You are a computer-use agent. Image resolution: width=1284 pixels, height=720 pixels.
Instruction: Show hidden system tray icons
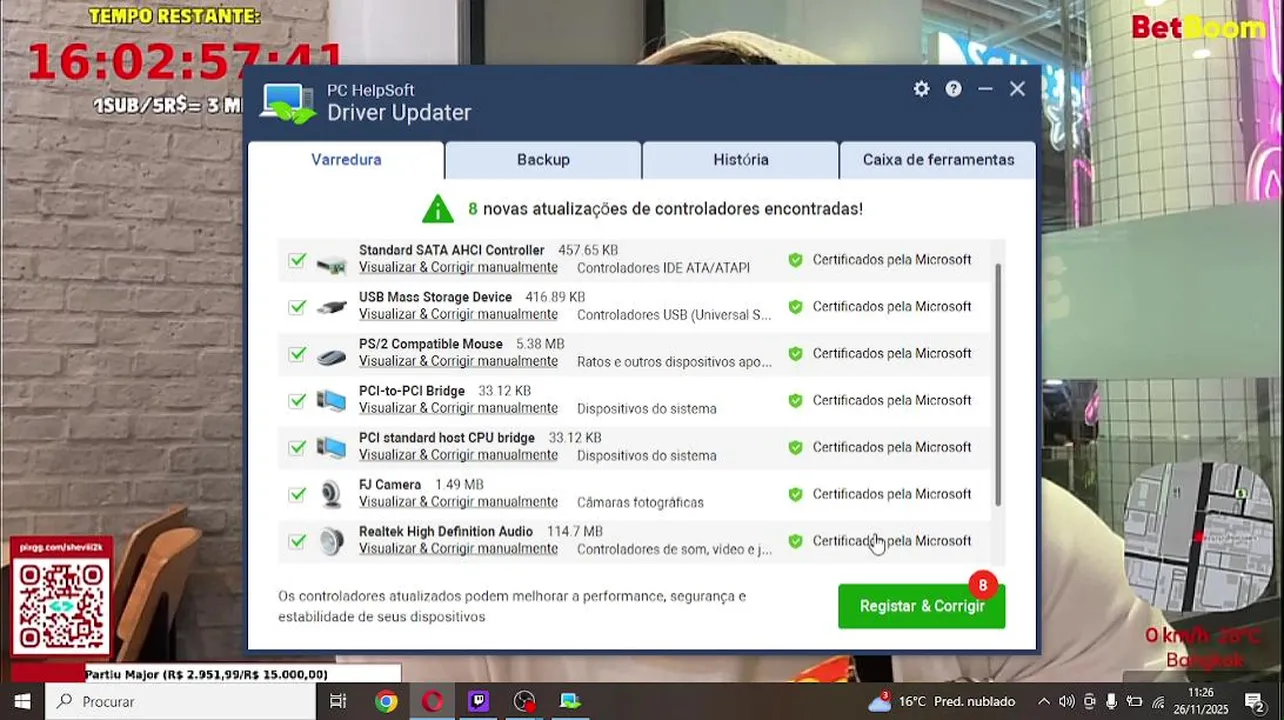[x=1044, y=701]
